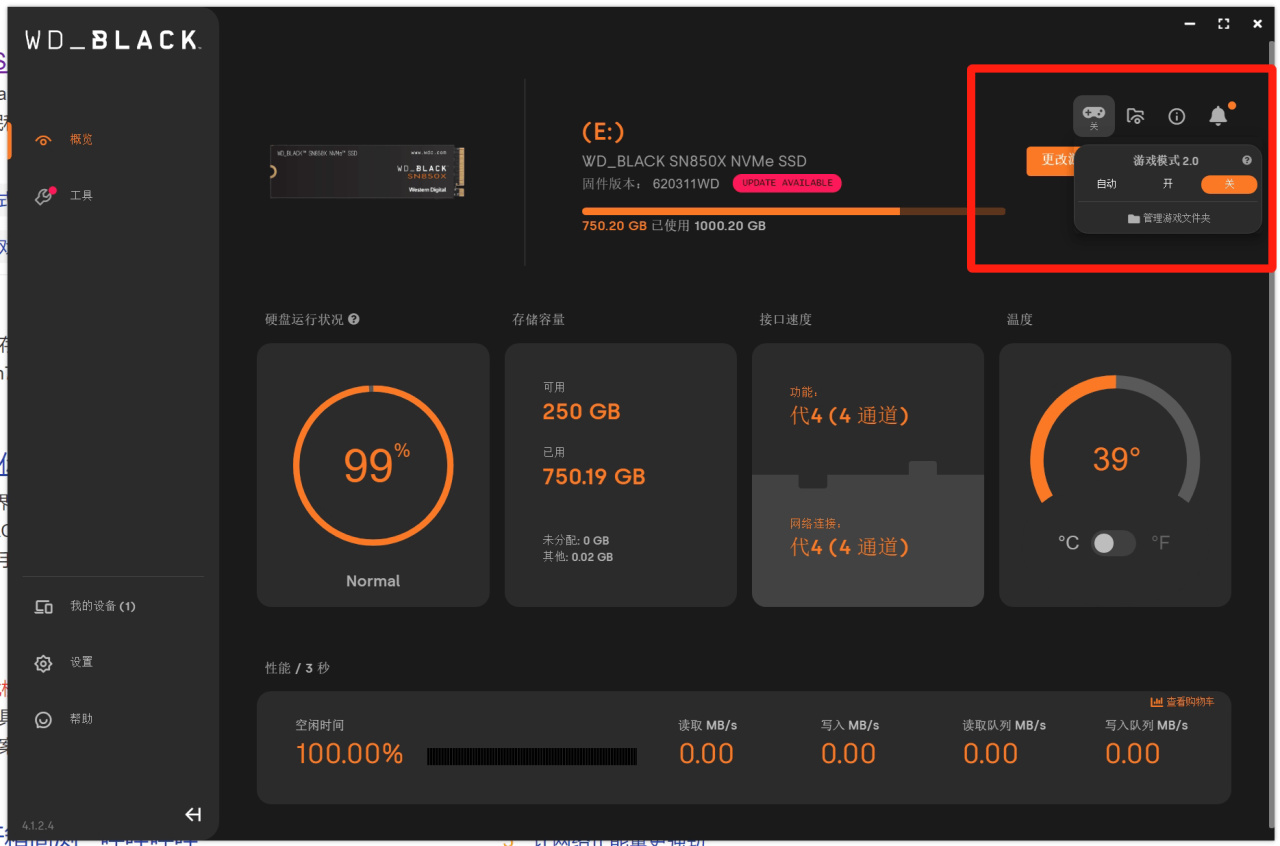
Task: Click the 代4 (4 通道) value under 功能
Action: (x=849, y=415)
